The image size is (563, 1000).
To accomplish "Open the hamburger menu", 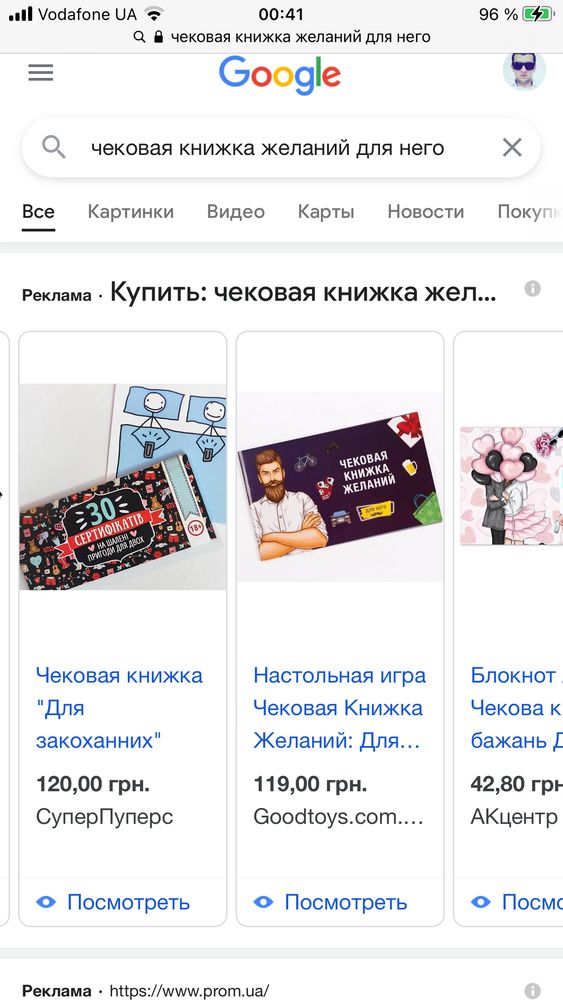I will click(x=41, y=73).
